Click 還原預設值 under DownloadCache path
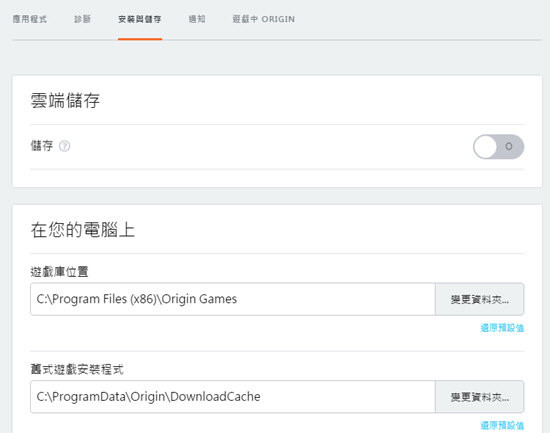This screenshot has width=550, height=433. pos(502,426)
